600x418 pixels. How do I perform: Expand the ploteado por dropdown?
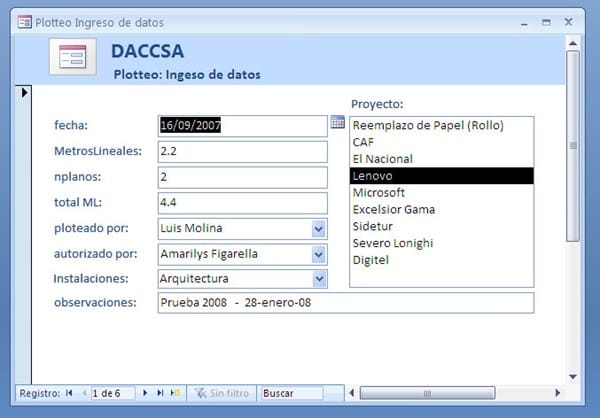pos(318,229)
